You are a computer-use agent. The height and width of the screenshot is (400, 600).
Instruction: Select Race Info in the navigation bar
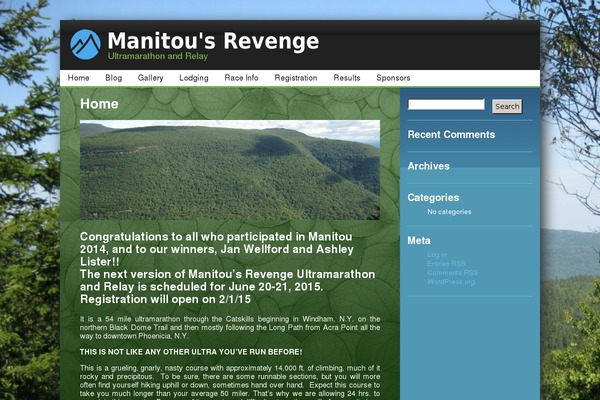[x=241, y=78]
